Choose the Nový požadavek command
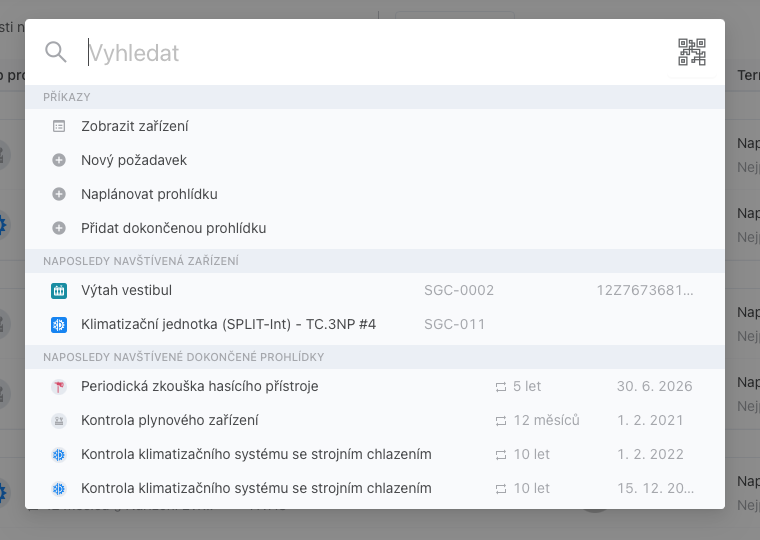The width and height of the screenshot is (760, 540). [134, 160]
